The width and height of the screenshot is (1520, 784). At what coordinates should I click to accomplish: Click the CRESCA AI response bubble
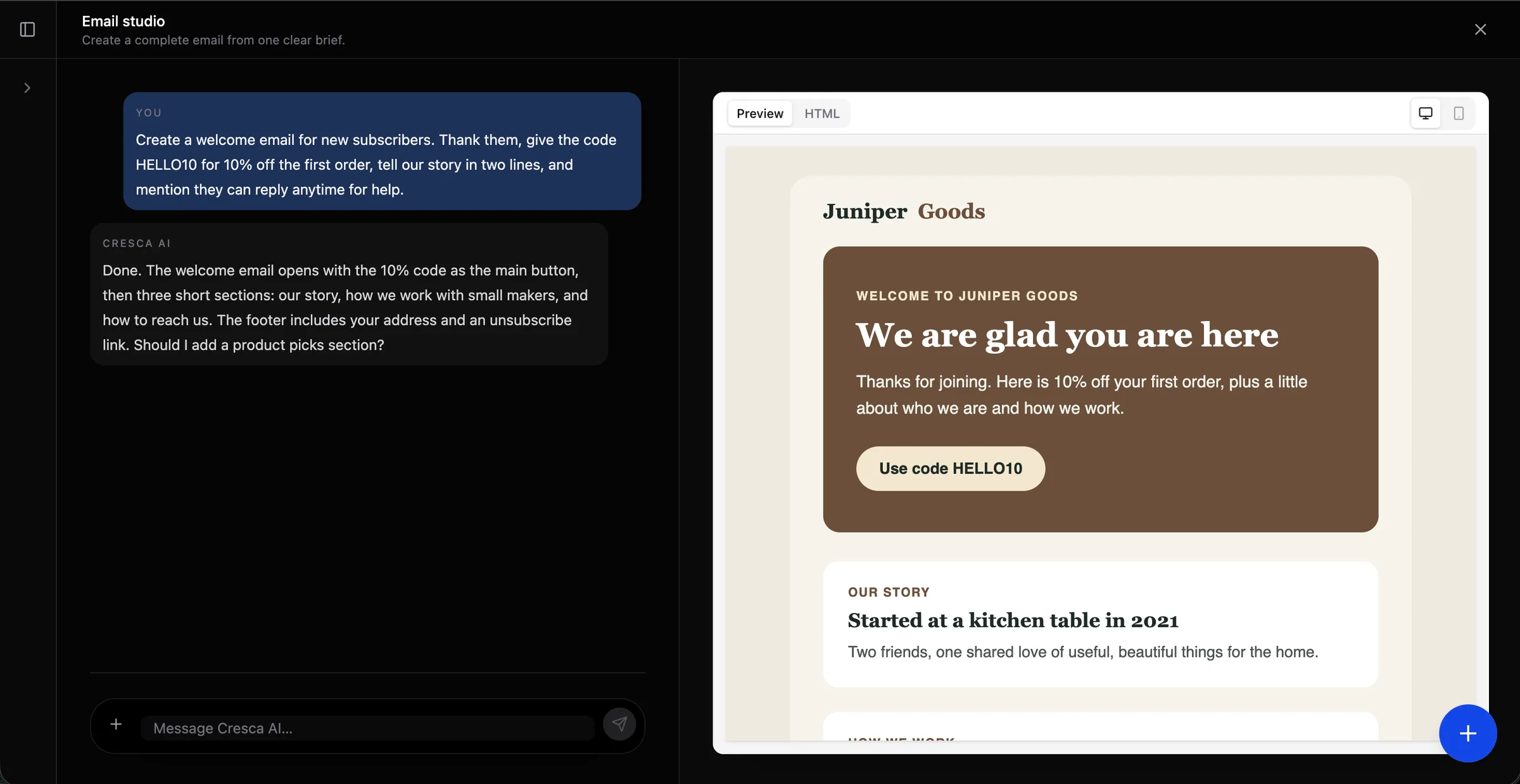[349, 294]
